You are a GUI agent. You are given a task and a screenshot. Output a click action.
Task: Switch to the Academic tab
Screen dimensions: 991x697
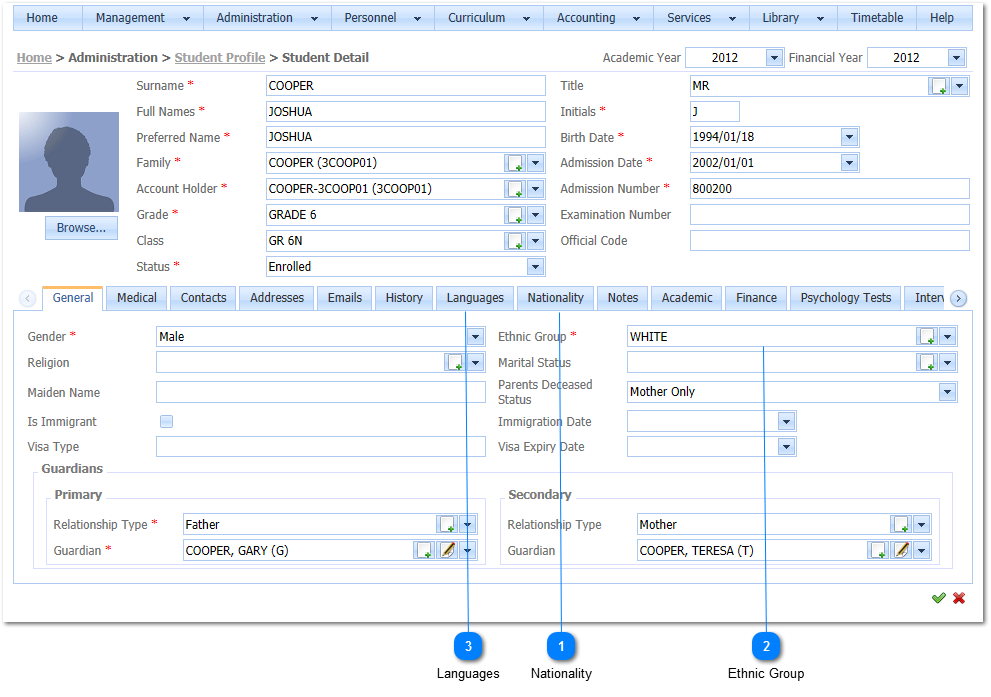coord(687,298)
